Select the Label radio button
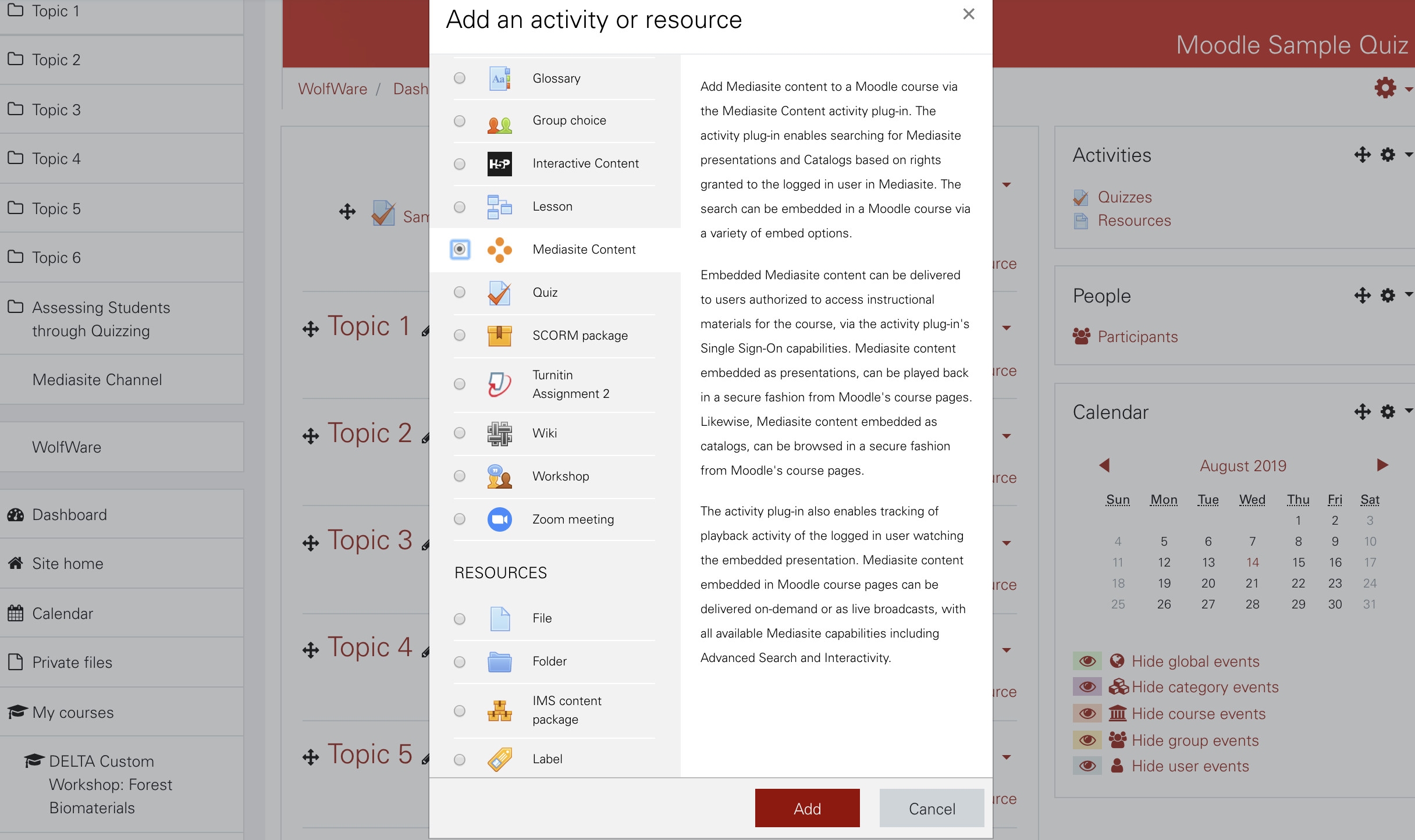This screenshot has height=840, width=1415. (460, 760)
